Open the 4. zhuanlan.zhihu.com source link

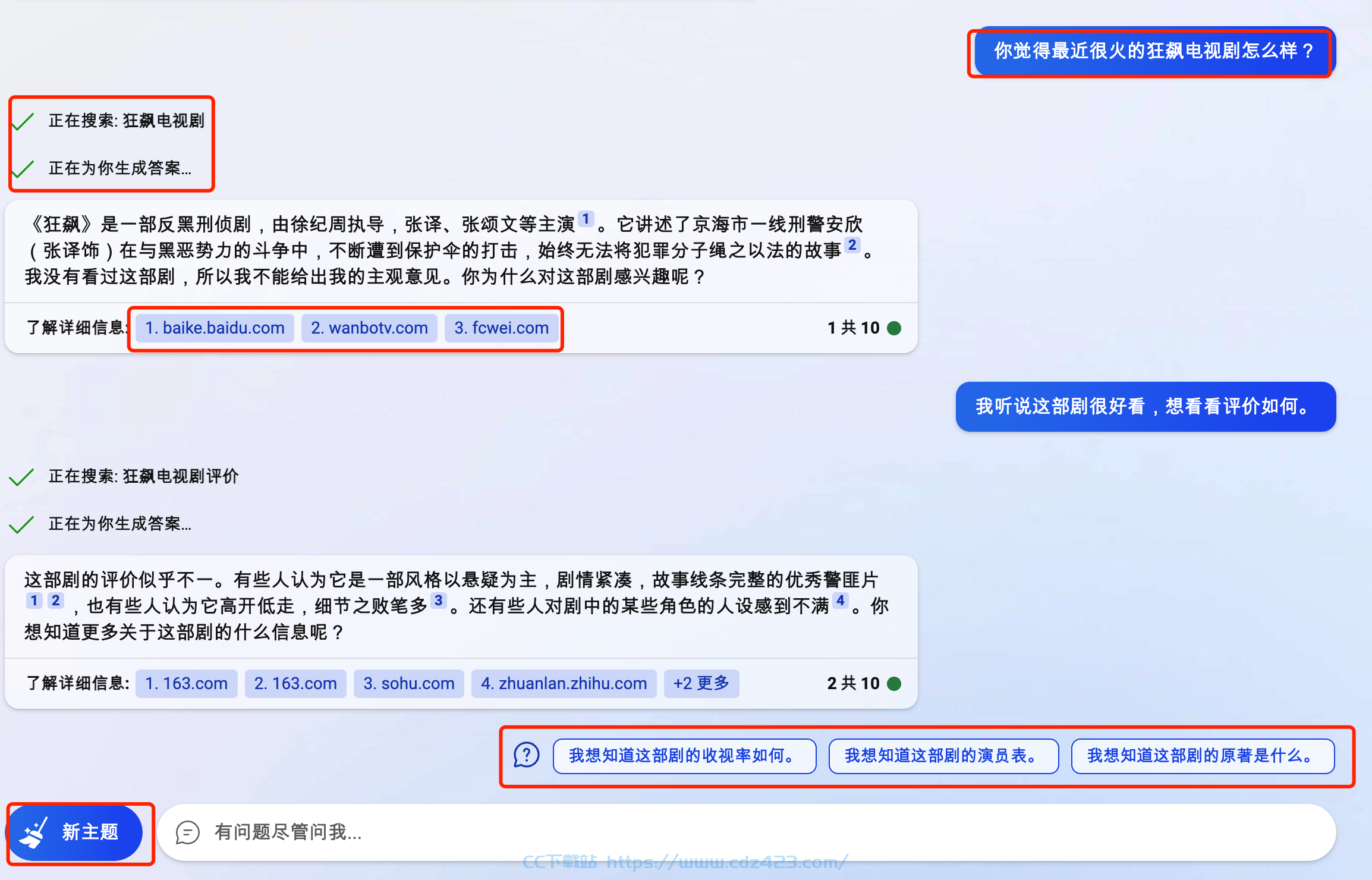click(x=564, y=684)
